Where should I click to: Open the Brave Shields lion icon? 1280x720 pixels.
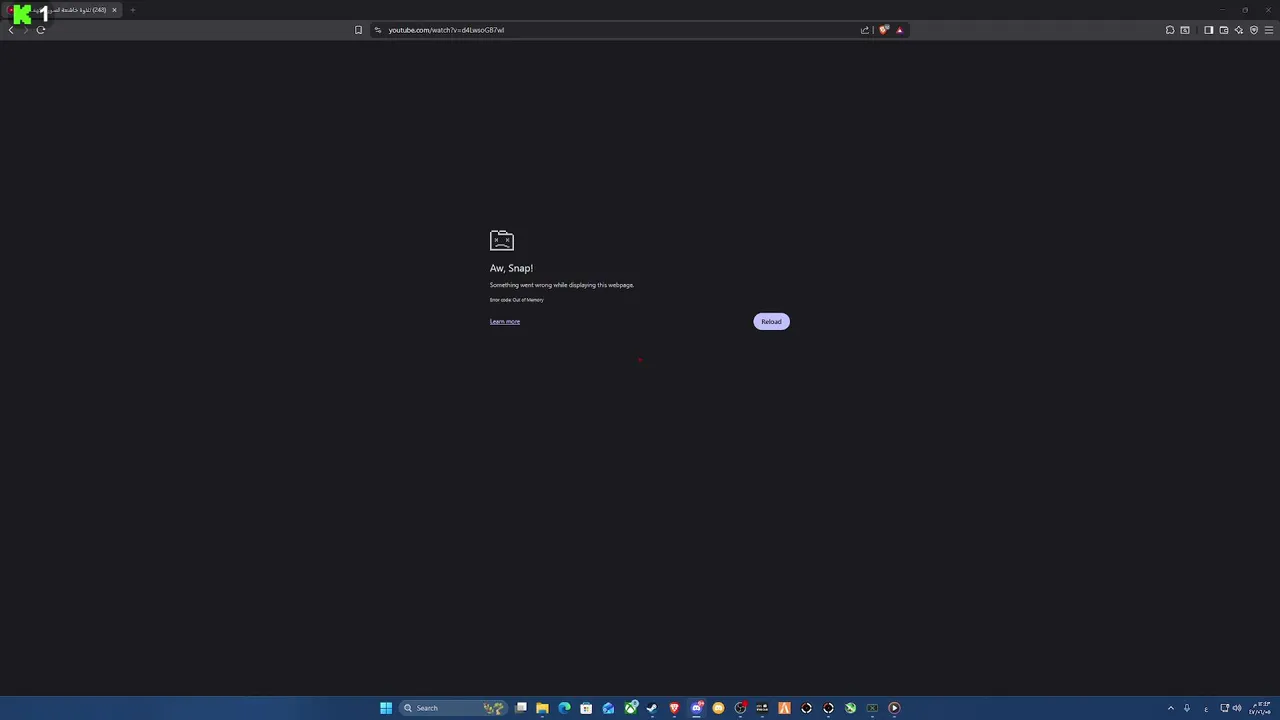point(884,30)
